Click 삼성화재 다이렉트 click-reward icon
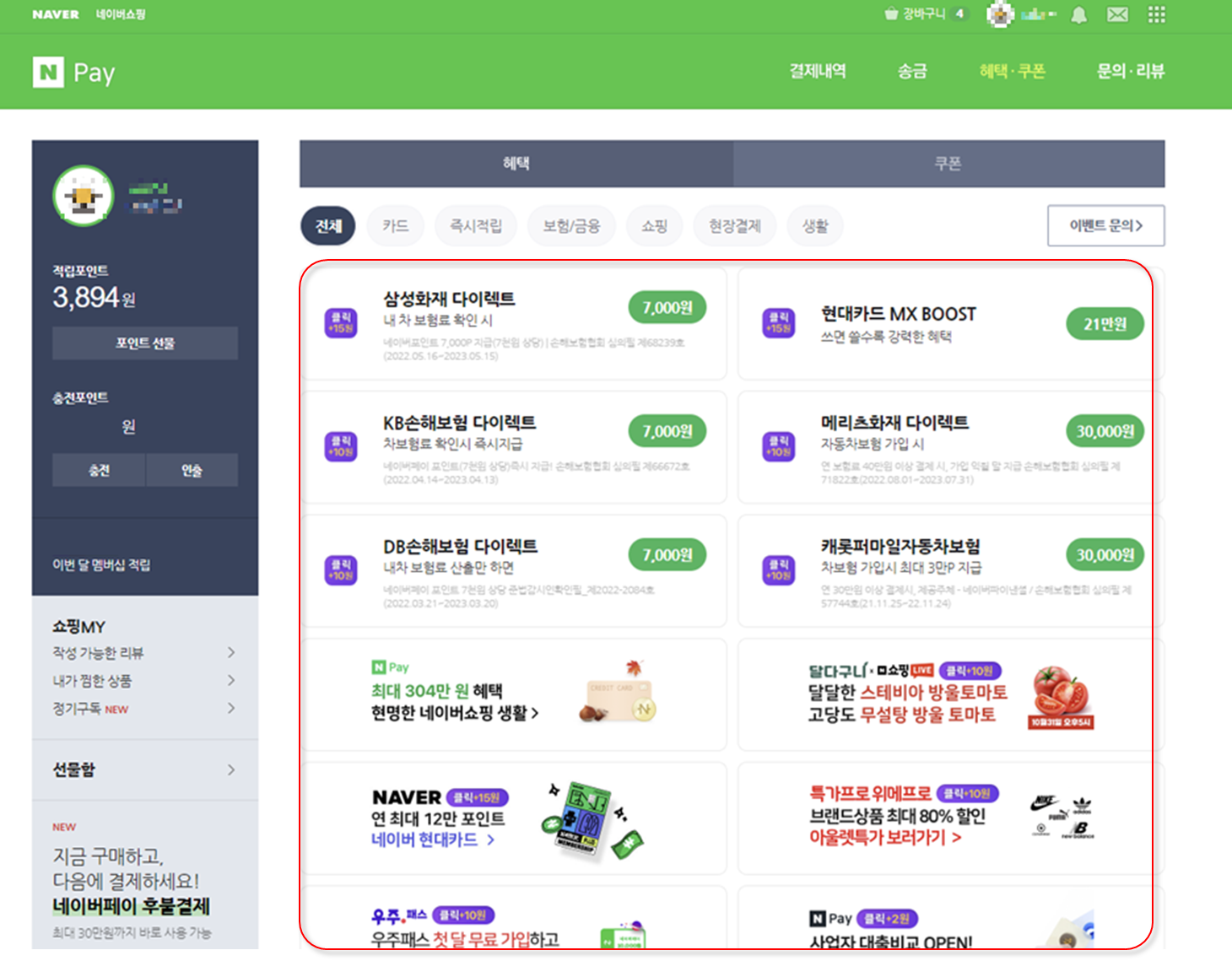This screenshot has height=961, width=1232. click(341, 323)
